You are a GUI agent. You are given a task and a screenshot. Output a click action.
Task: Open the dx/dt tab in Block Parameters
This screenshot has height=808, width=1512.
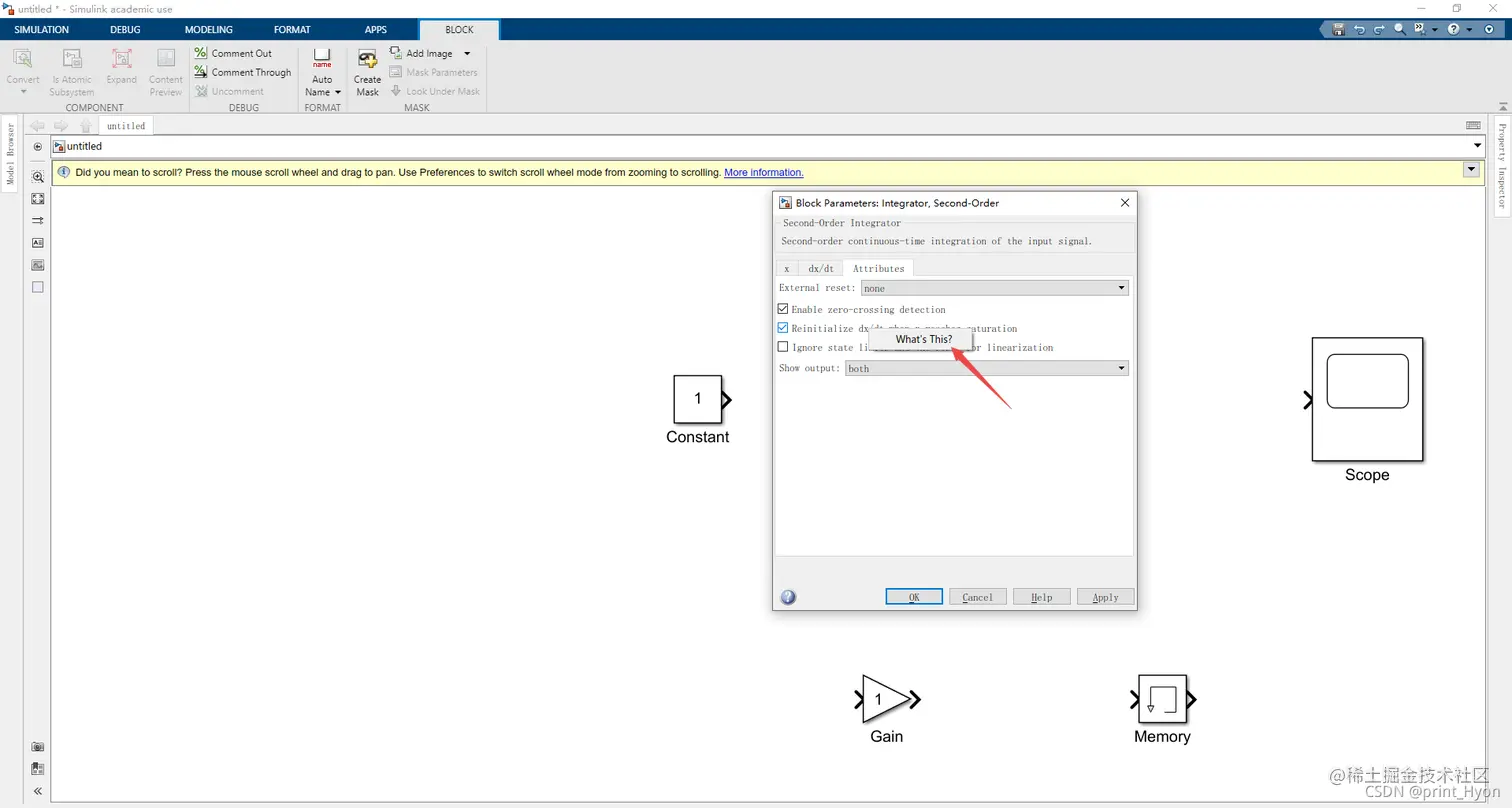[x=820, y=268]
